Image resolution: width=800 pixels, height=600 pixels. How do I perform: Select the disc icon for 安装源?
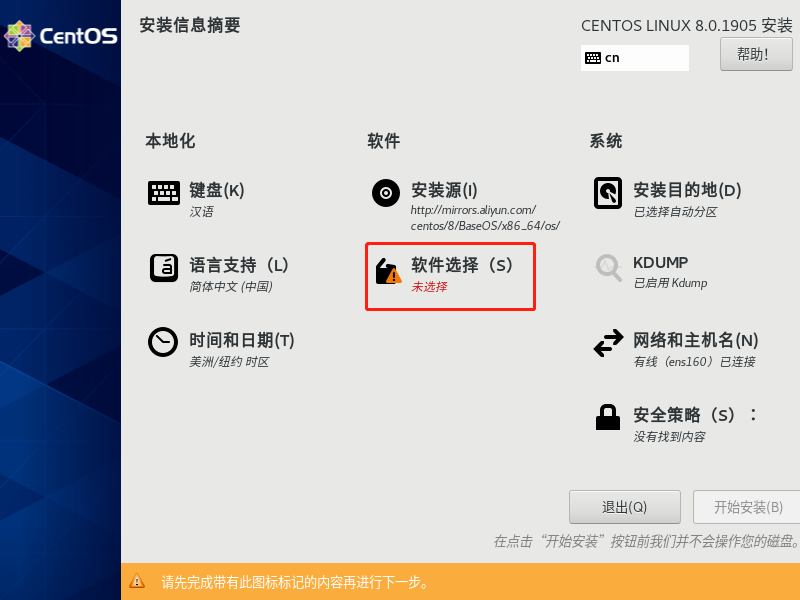386,193
